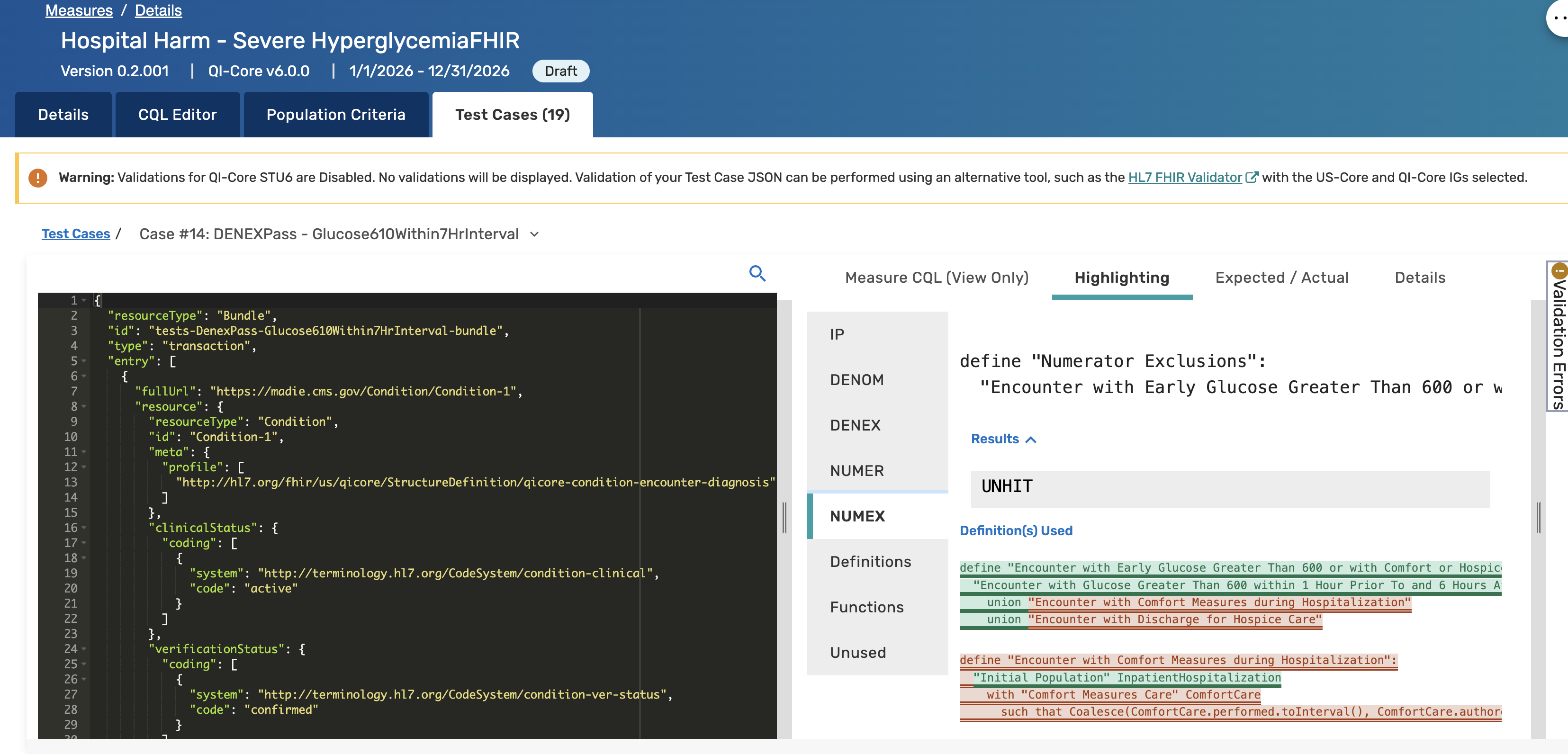This screenshot has height=754, width=1568.
Task: Click the editor panel resize divider handle
Action: [x=784, y=517]
